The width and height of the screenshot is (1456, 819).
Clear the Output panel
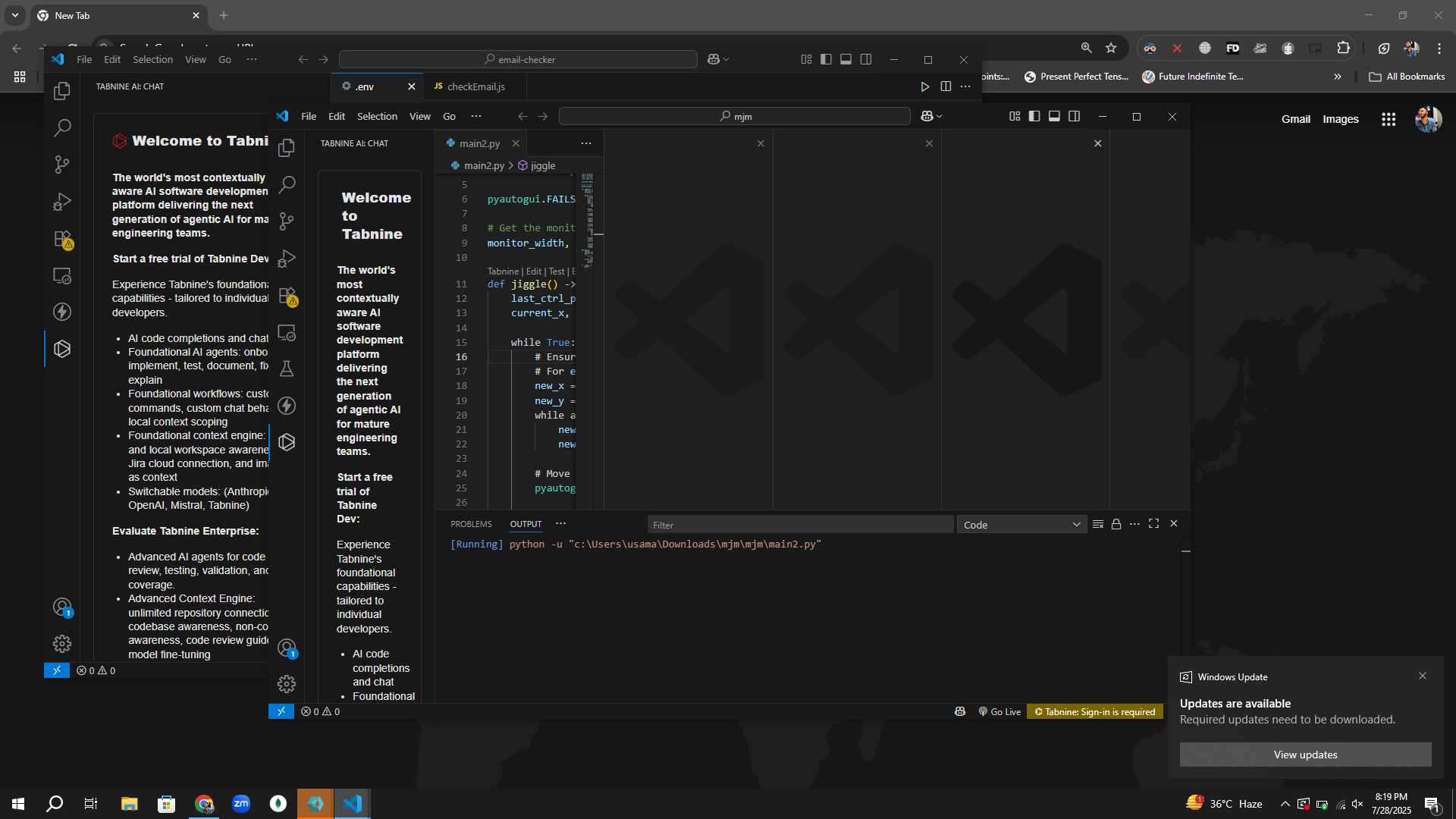(x=1097, y=524)
